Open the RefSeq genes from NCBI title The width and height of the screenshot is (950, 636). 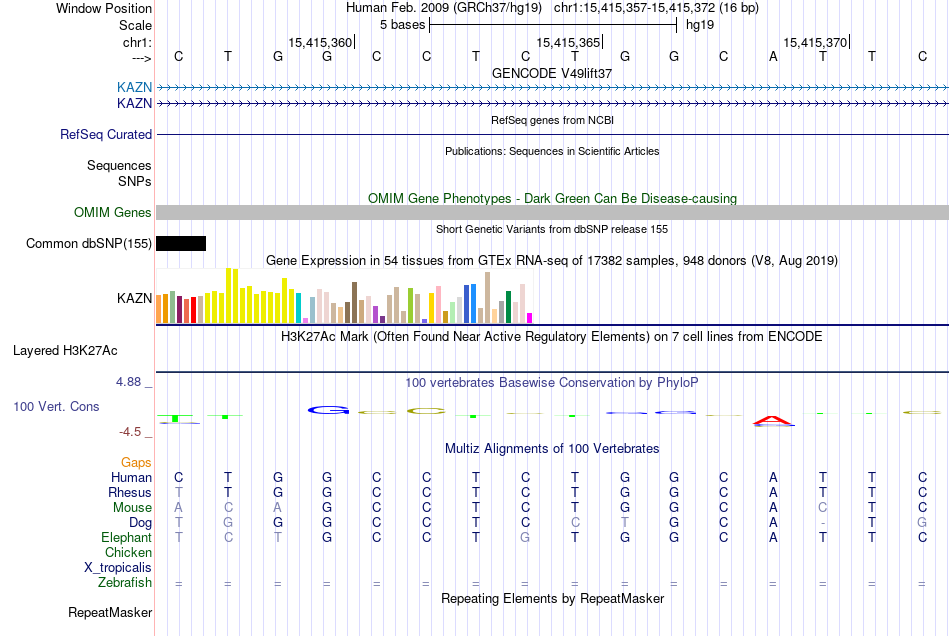point(552,120)
